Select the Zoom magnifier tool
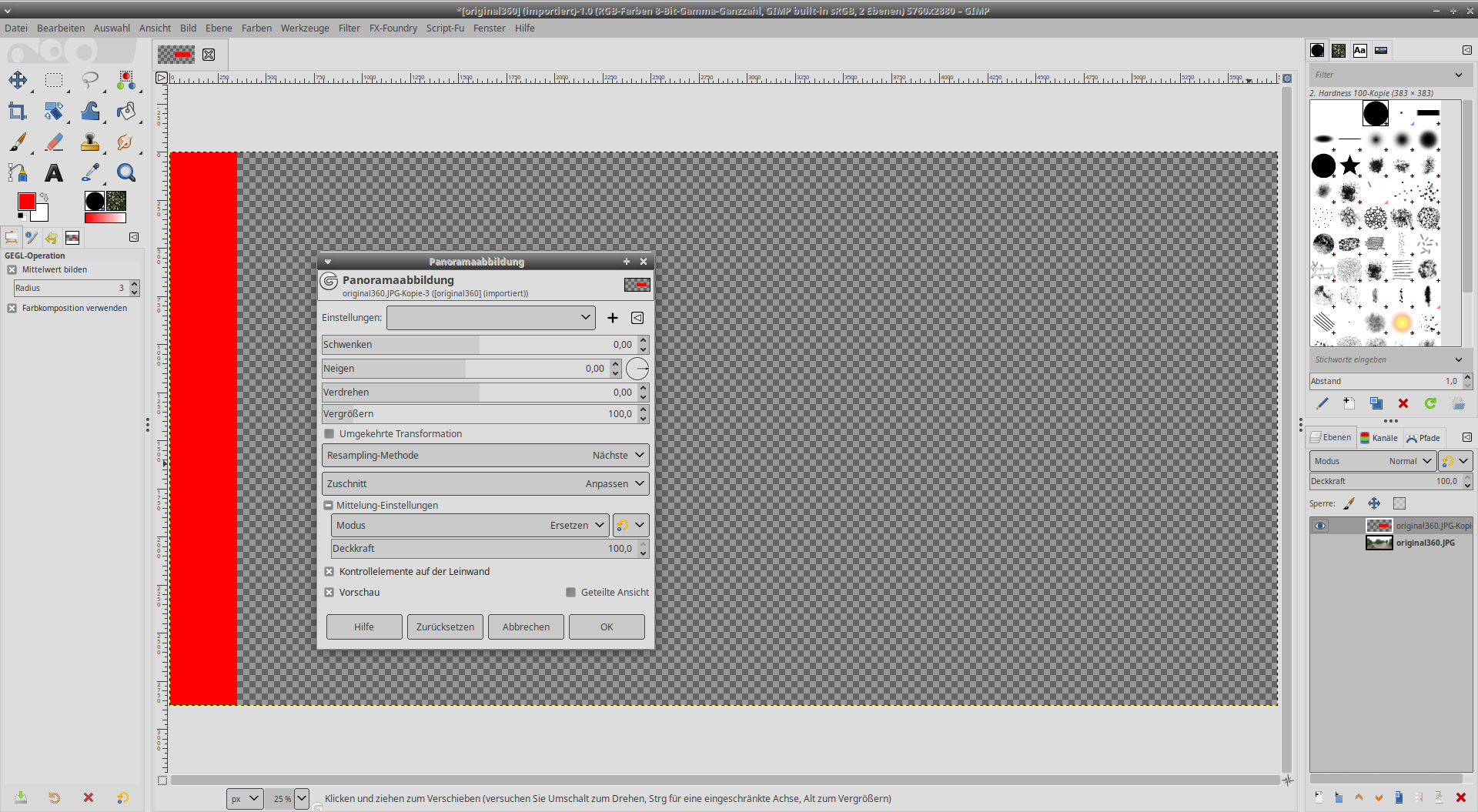This screenshot has width=1478, height=812. pos(126,173)
